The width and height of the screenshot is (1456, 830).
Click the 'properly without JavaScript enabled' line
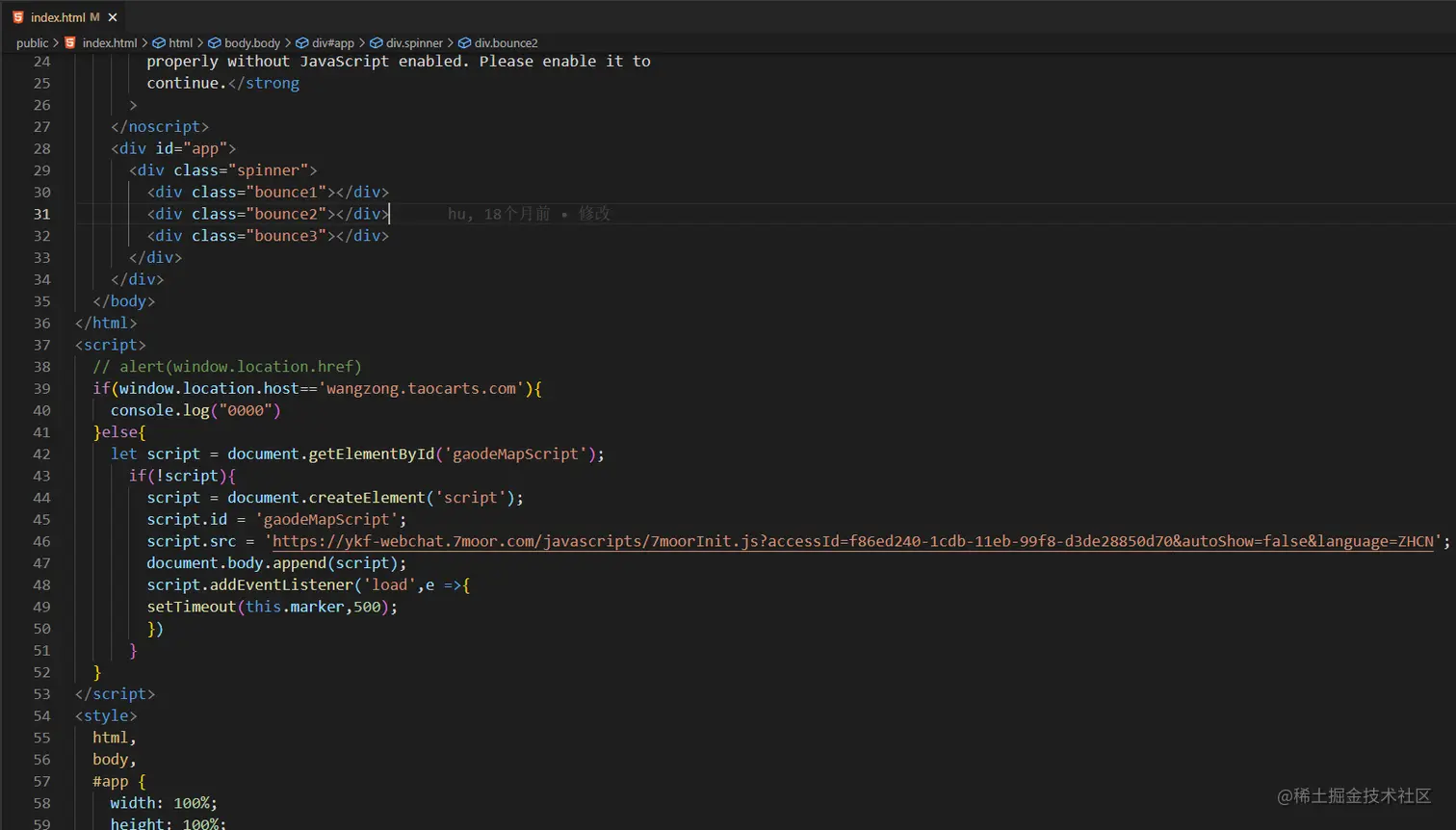(x=399, y=62)
